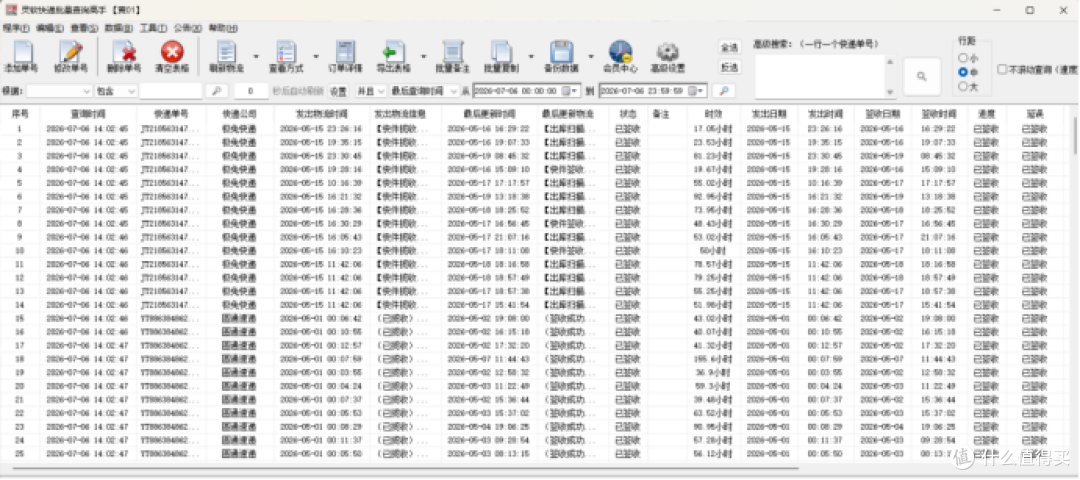
Task: Click the auto refresh seconds field showing 0
Action: [251, 91]
